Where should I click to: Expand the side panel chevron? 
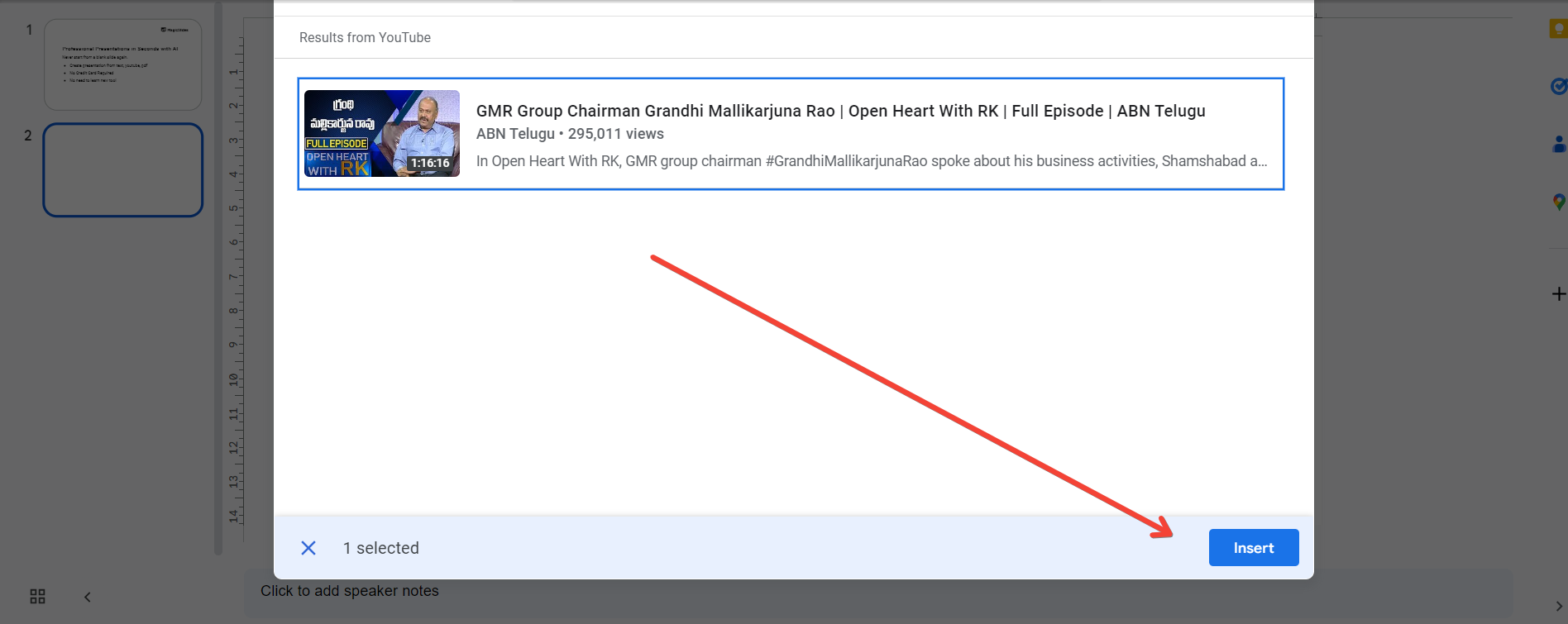[1559, 606]
